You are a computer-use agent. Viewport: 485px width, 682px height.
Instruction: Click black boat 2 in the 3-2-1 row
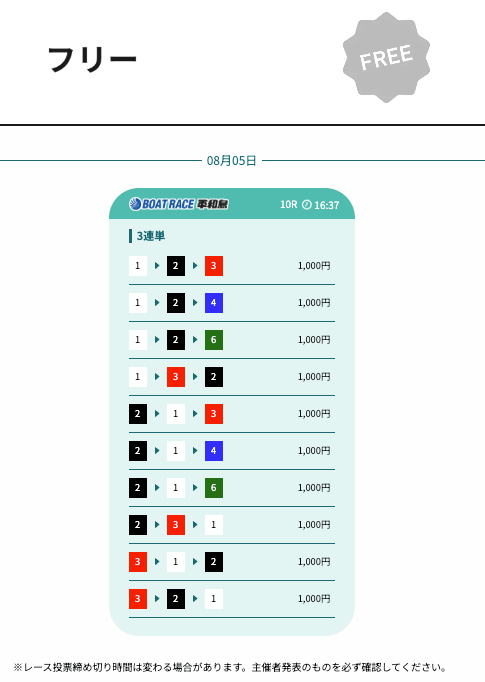pos(176,598)
